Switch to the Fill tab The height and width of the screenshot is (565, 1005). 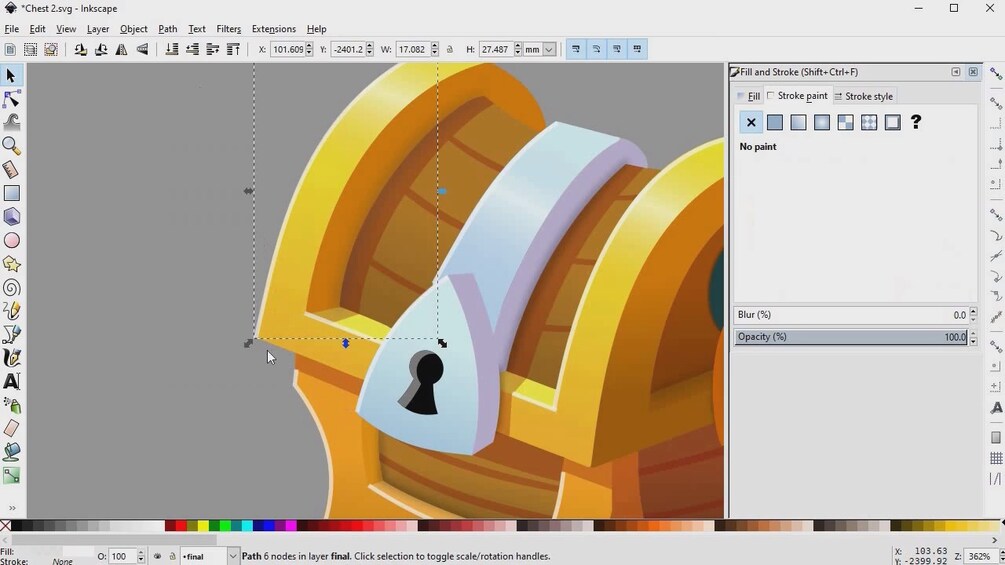click(x=749, y=96)
